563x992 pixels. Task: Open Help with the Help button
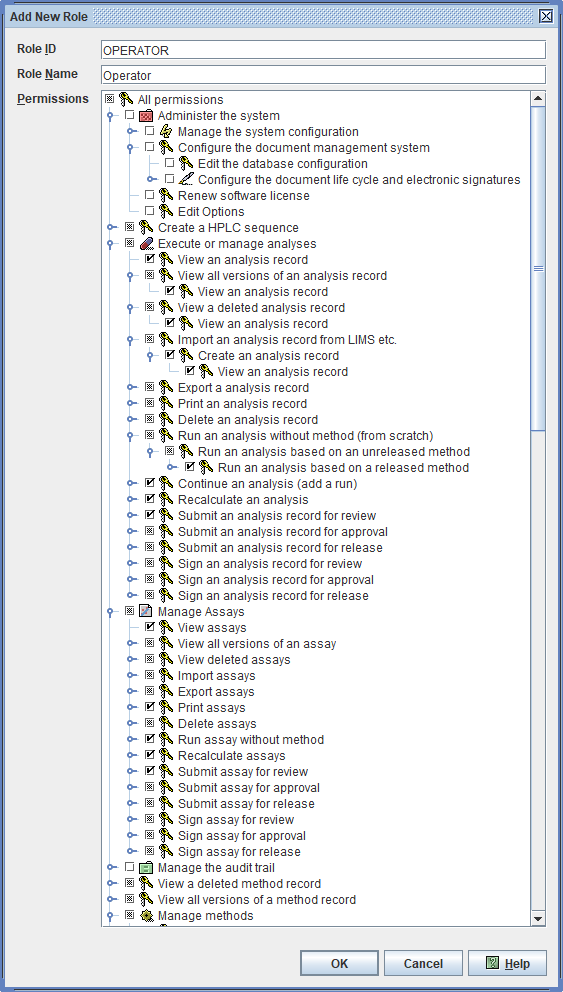pyautogui.click(x=507, y=964)
